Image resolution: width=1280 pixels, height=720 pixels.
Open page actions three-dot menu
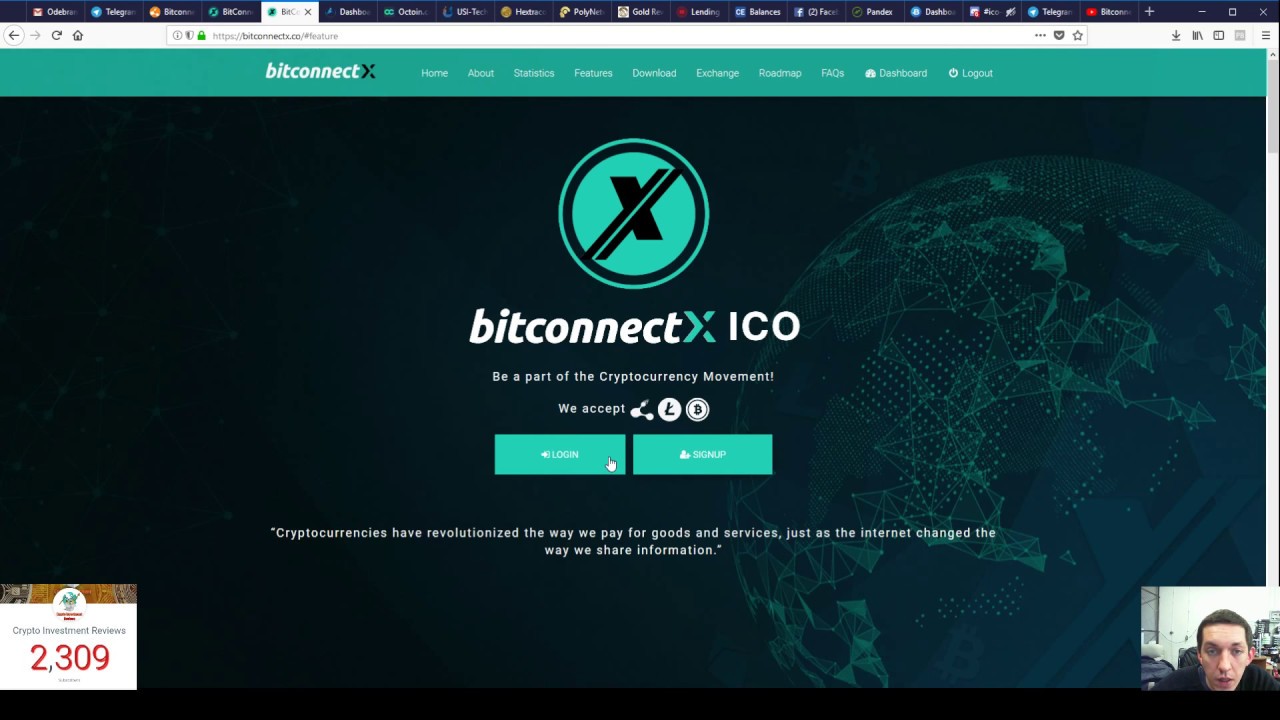pyautogui.click(x=1040, y=35)
